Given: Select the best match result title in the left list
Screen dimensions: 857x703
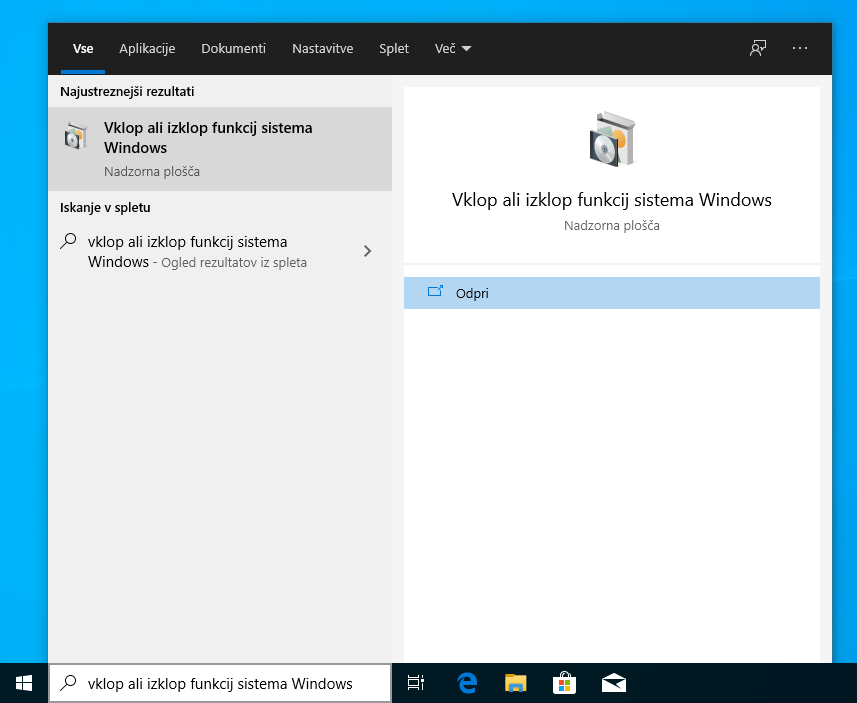Looking at the screenshot, I should click(208, 138).
